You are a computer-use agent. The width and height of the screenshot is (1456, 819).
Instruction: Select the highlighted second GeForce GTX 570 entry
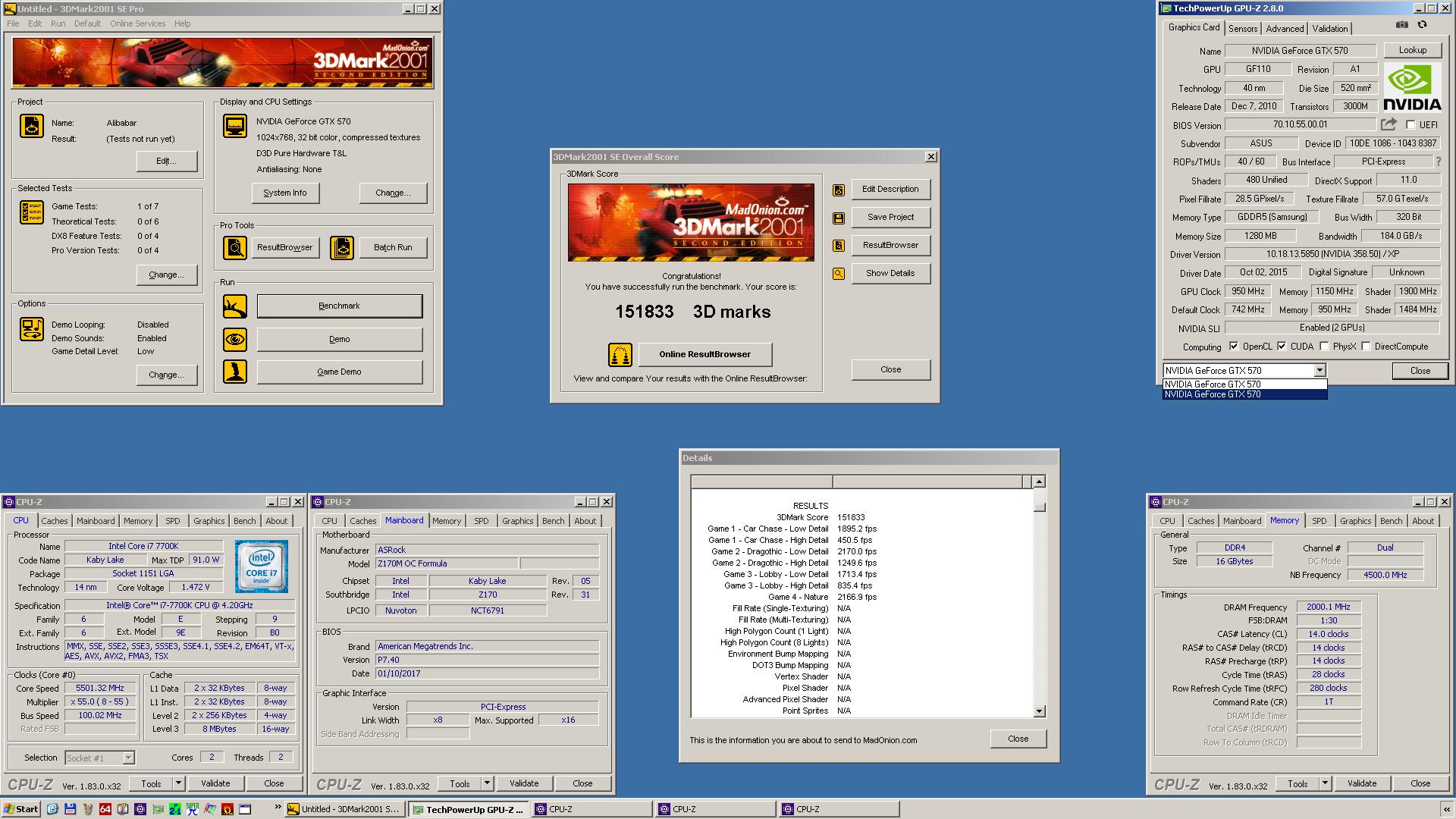(x=1244, y=394)
